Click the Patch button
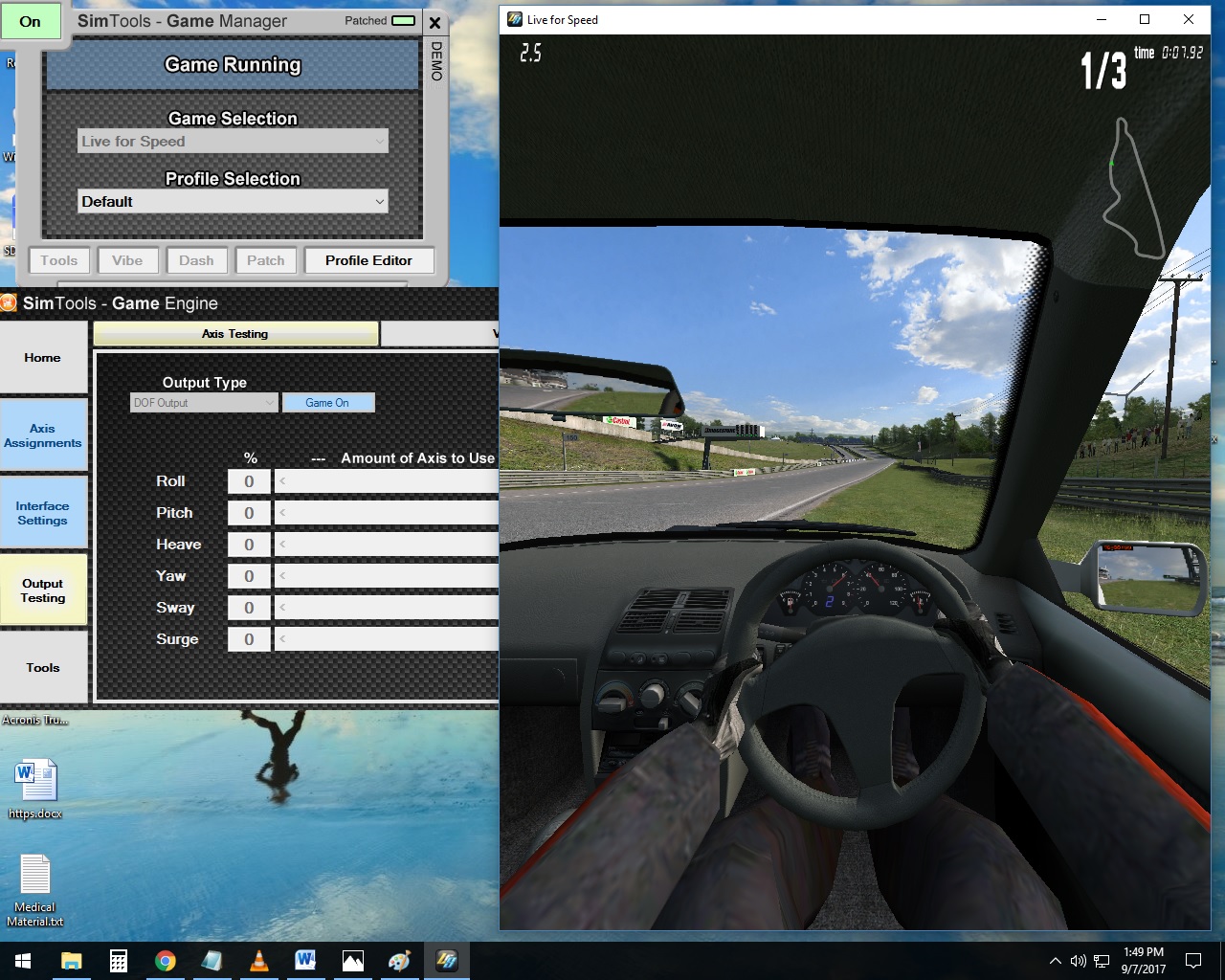This screenshot has height=980, width=1225. point(266,260)
